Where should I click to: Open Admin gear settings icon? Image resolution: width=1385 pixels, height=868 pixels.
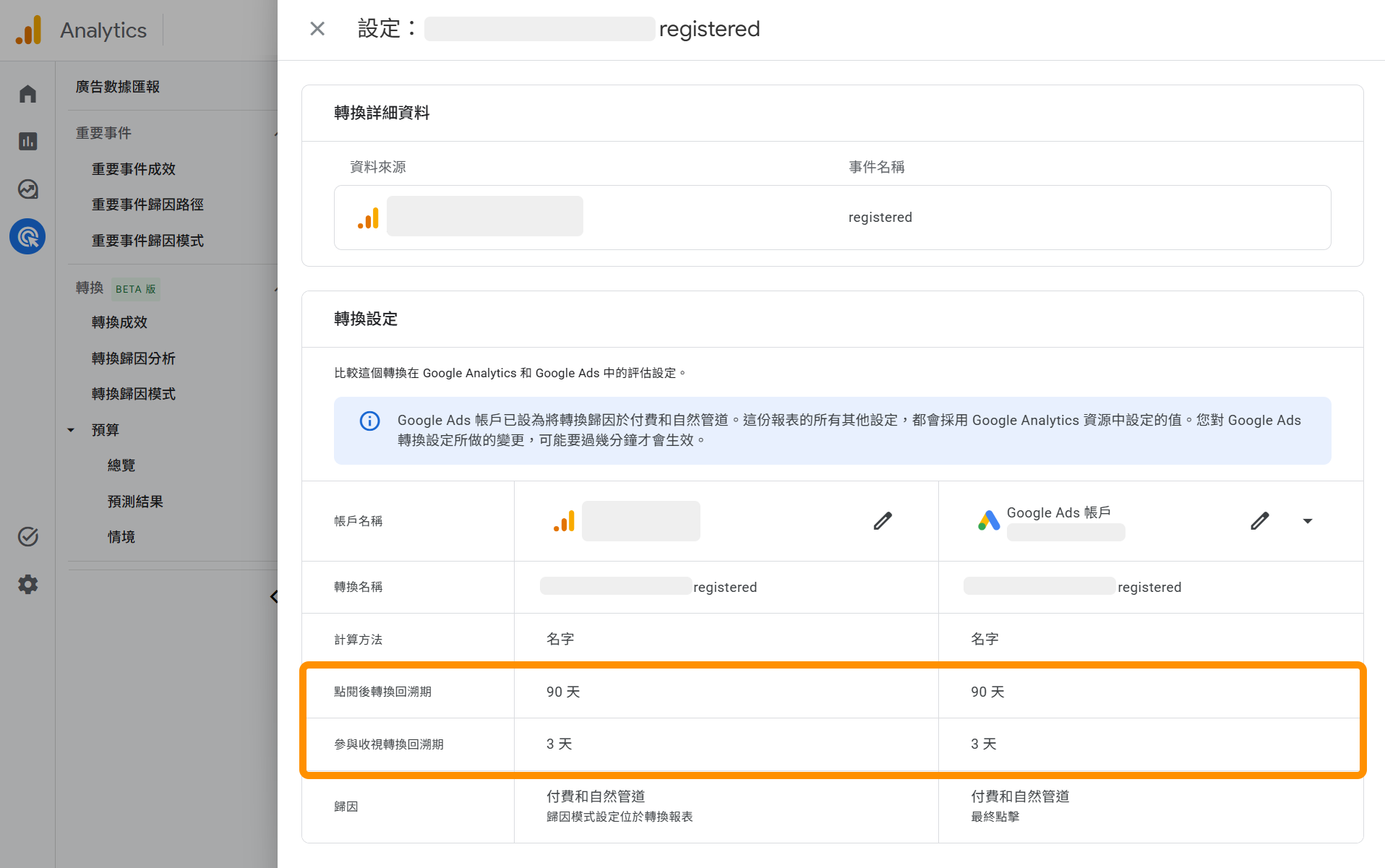coord(27,584)
